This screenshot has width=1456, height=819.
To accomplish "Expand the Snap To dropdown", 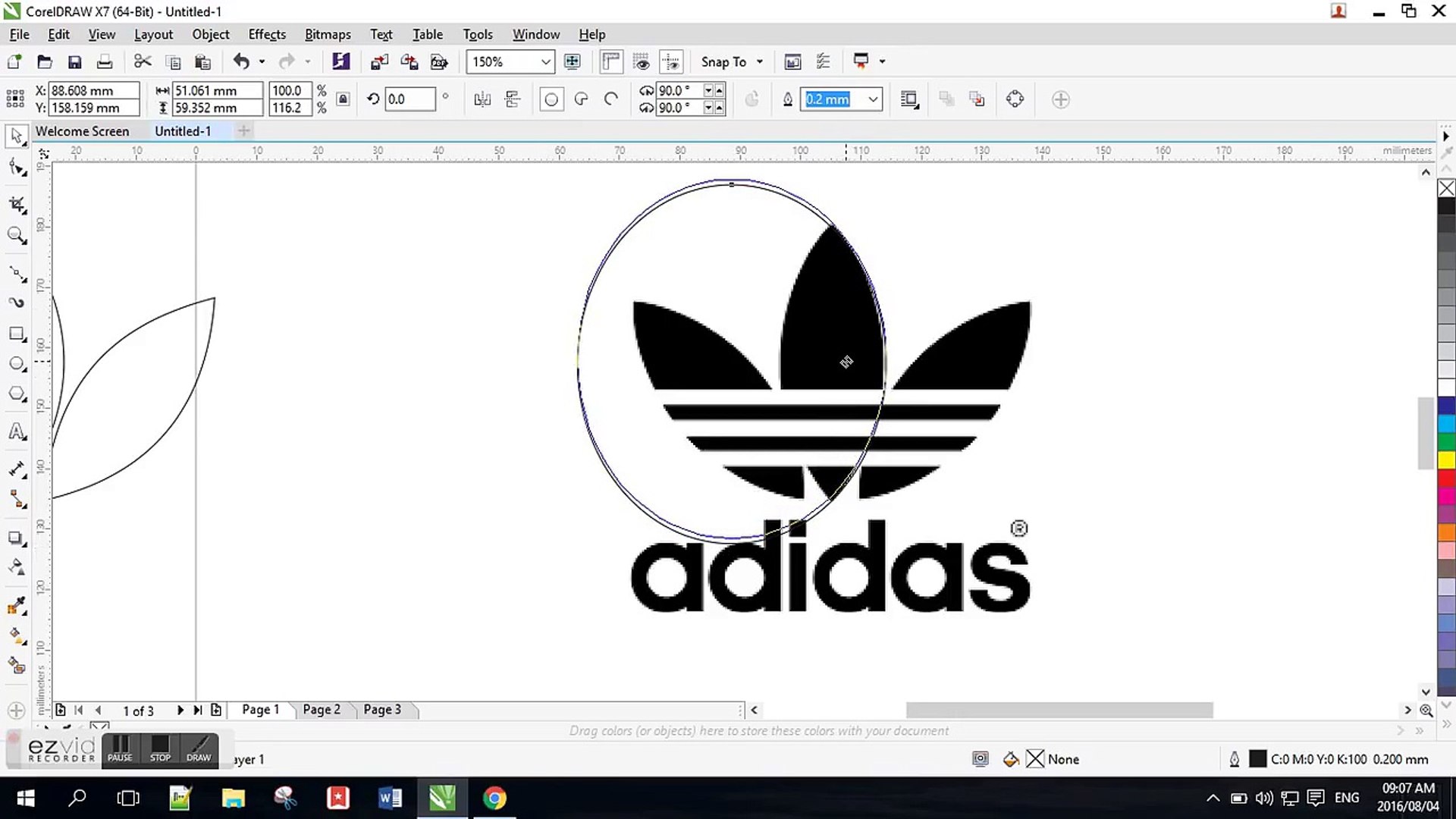I will pos(760,62).
